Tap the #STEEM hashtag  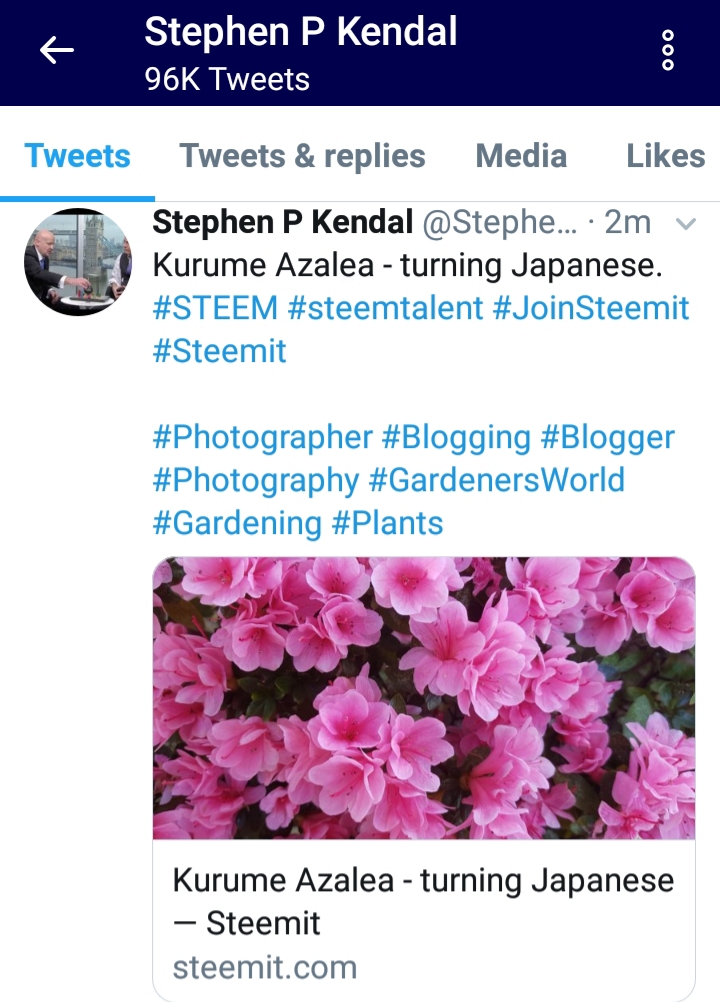215,308
